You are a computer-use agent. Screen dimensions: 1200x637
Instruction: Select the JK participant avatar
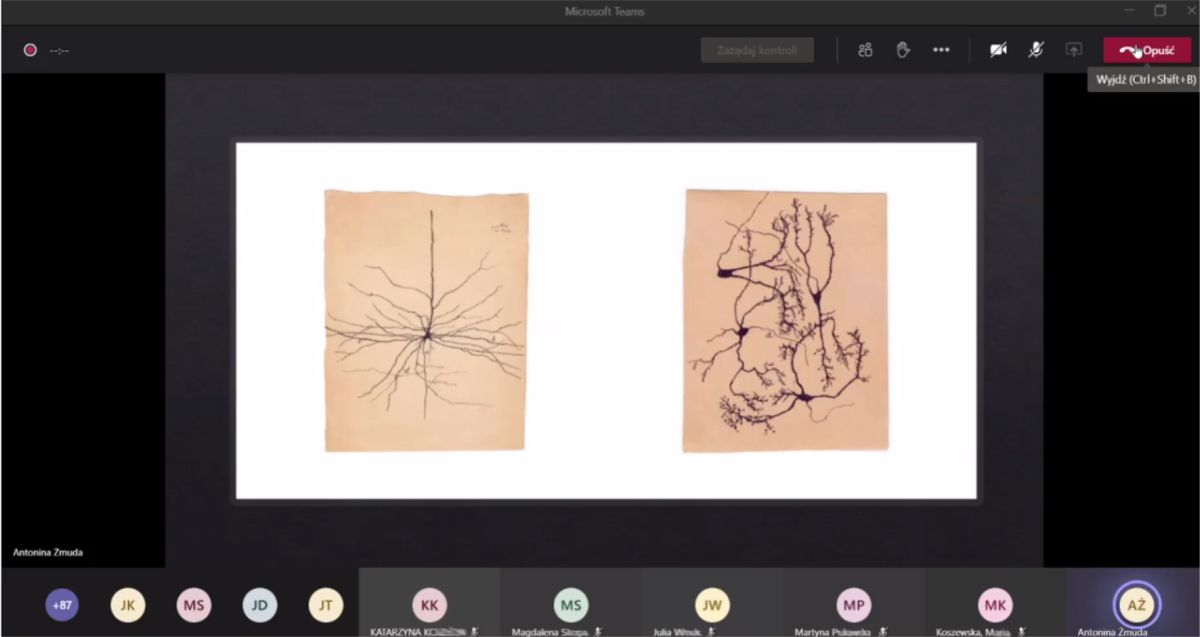(127, 604)
